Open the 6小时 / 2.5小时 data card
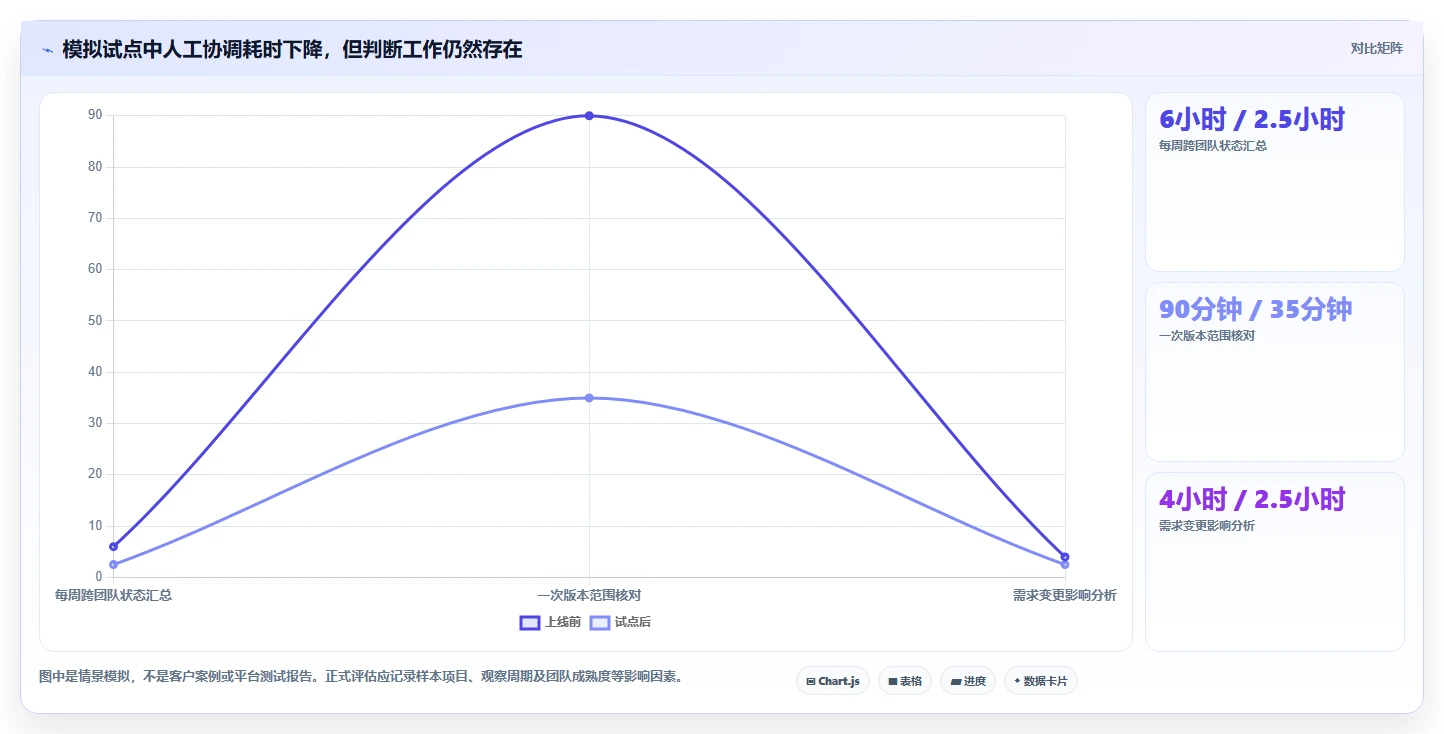 pyautogui.click(x=1275, y=182)
